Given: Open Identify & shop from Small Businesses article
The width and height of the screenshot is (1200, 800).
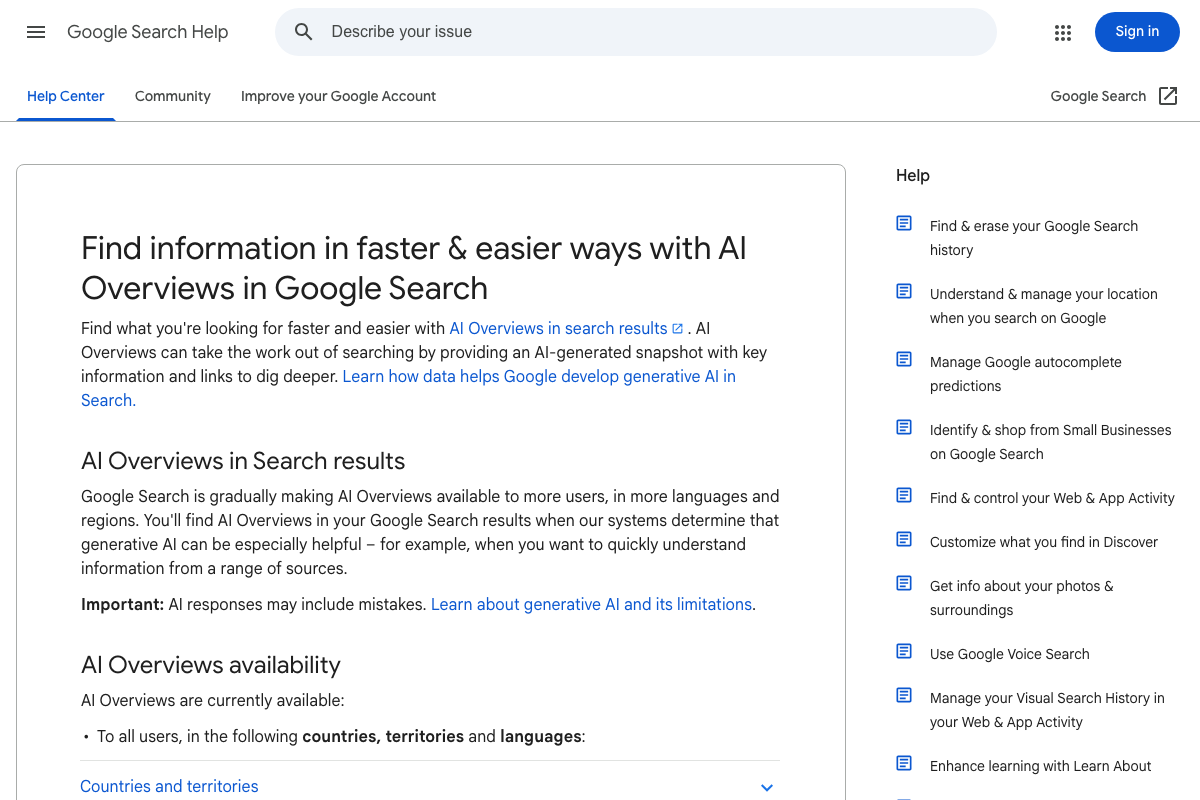Looking at the screenshot, I should 1050,442.
